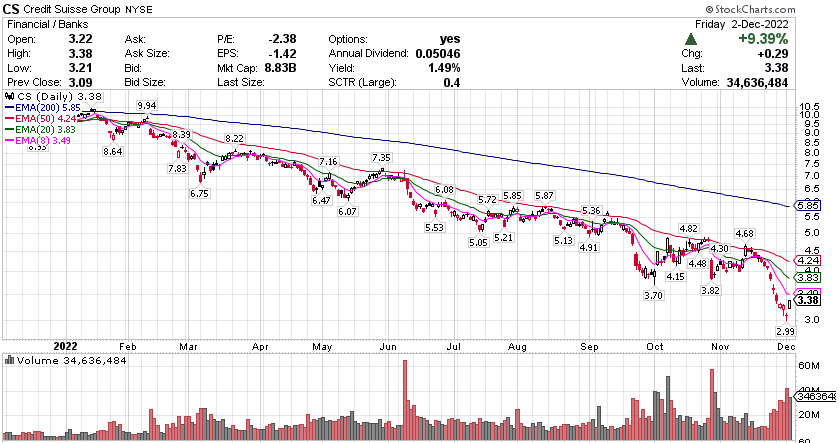Click the 4.68 price label in November

point(745,234)
